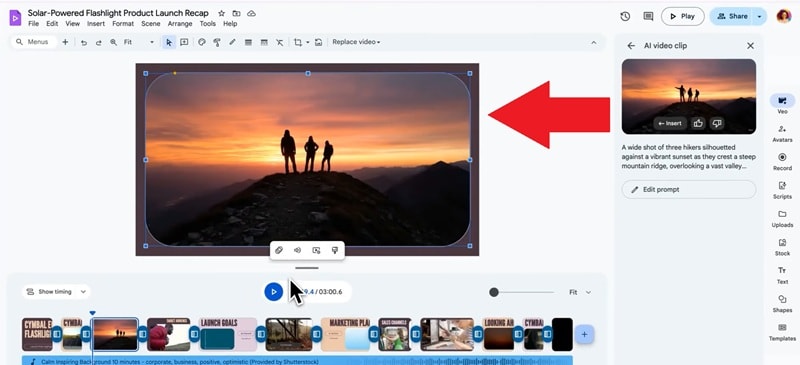The width and height of the screenshot is (800, 365).
Task: Open the Edit menu
Action: pyautogui.click(x=52, y=23)
